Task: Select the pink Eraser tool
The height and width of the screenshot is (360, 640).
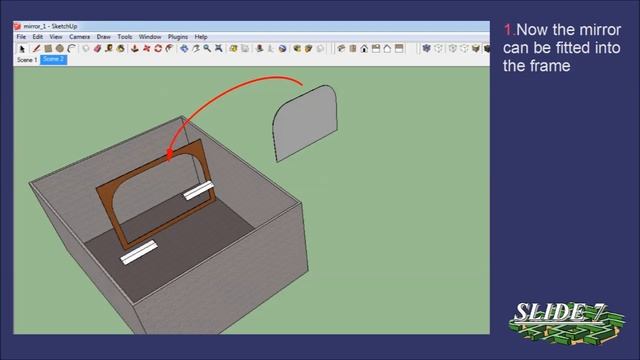Action: [x=97, y=49]
